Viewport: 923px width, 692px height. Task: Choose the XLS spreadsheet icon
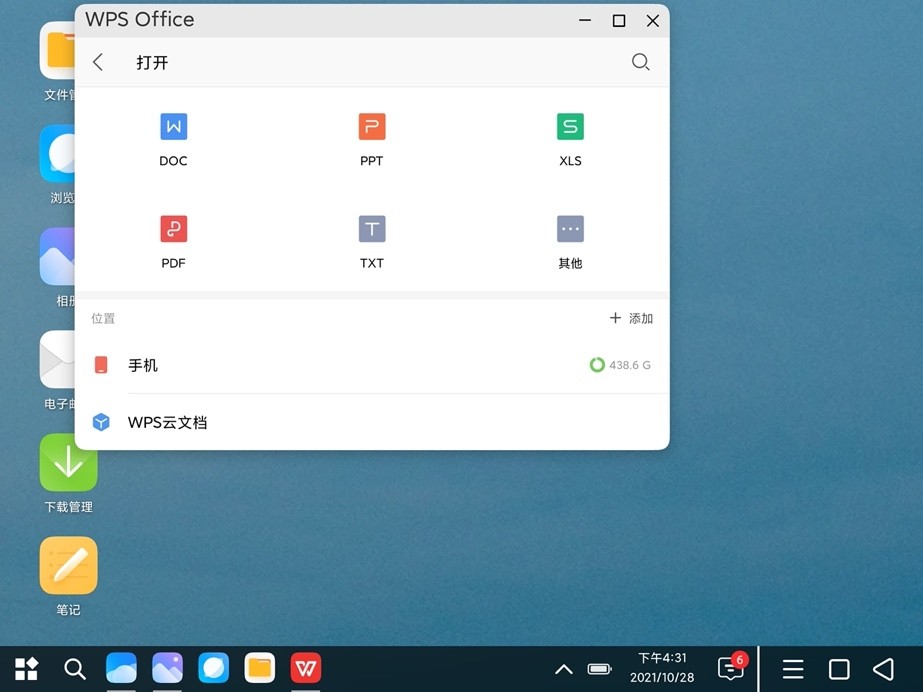(x=570, y=127)
